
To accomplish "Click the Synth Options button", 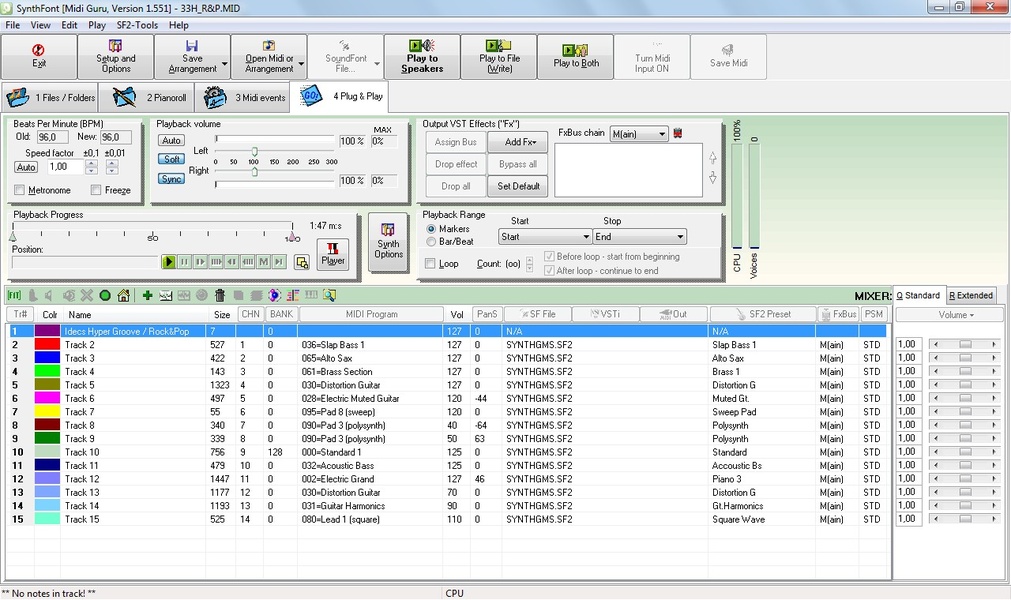I will pyautogui.click(x=388, y=241).
